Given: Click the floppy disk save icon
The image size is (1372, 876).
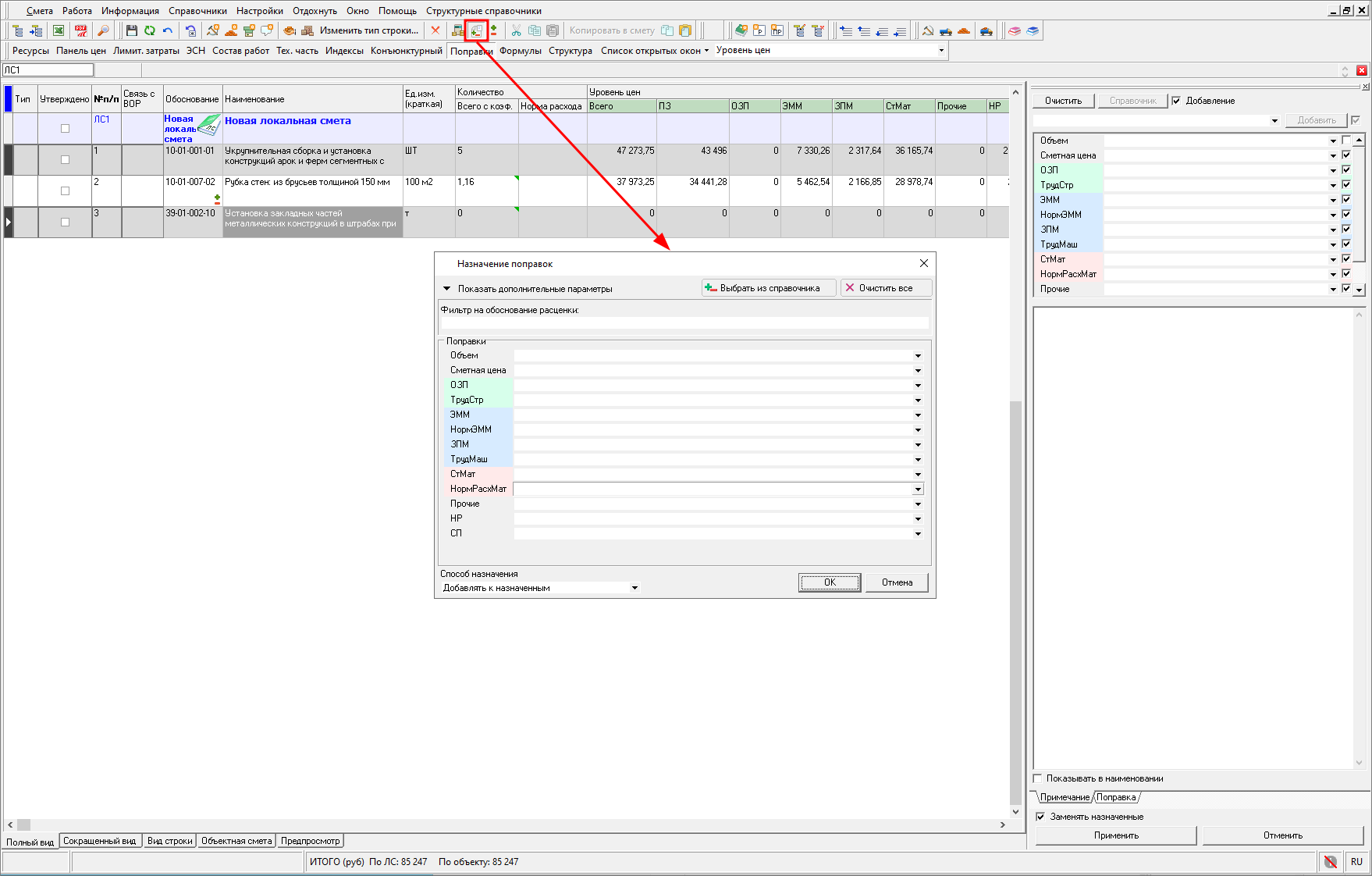Looking at the screenshot, I should 131,31.
